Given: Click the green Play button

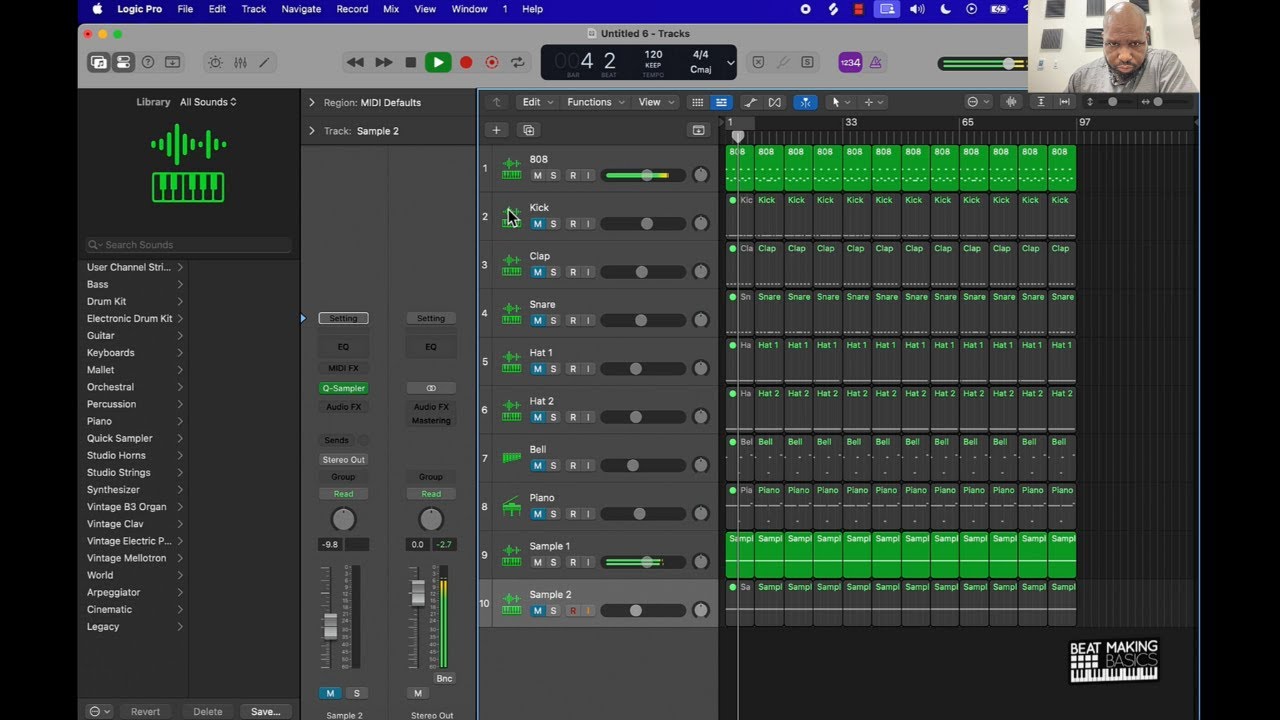Looking at the screenshot, I should 438,62.
